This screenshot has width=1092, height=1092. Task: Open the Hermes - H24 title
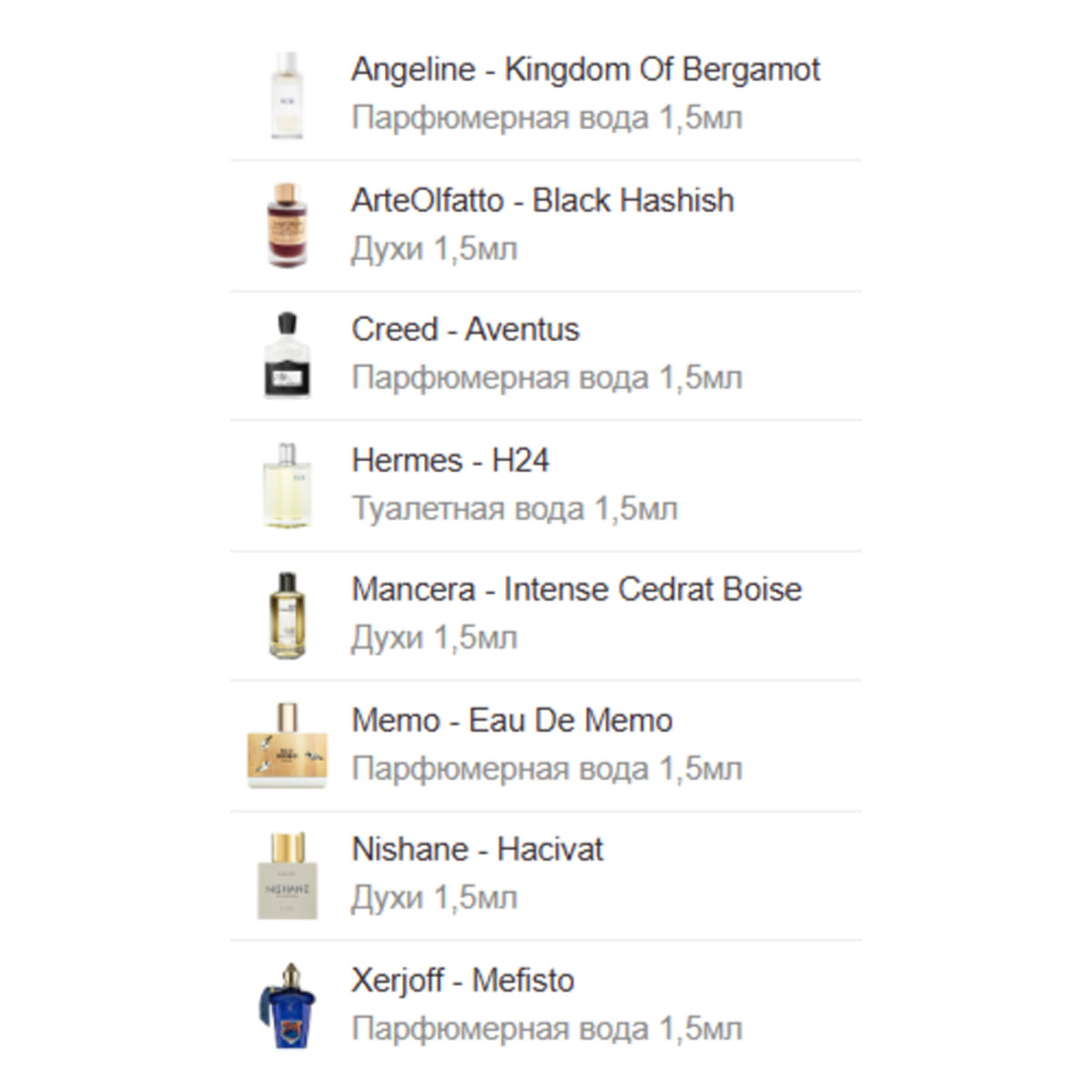[x=450, y=460]
